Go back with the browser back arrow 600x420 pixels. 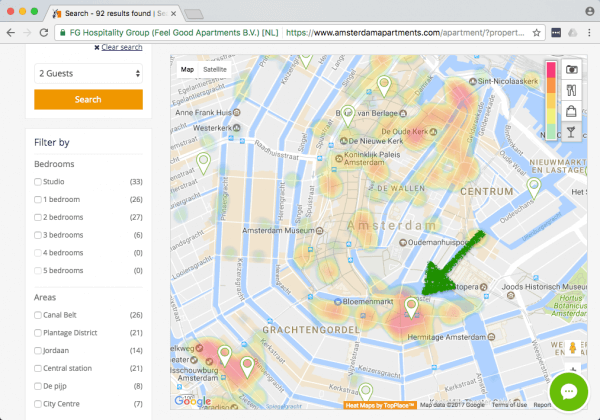(11, 33)
